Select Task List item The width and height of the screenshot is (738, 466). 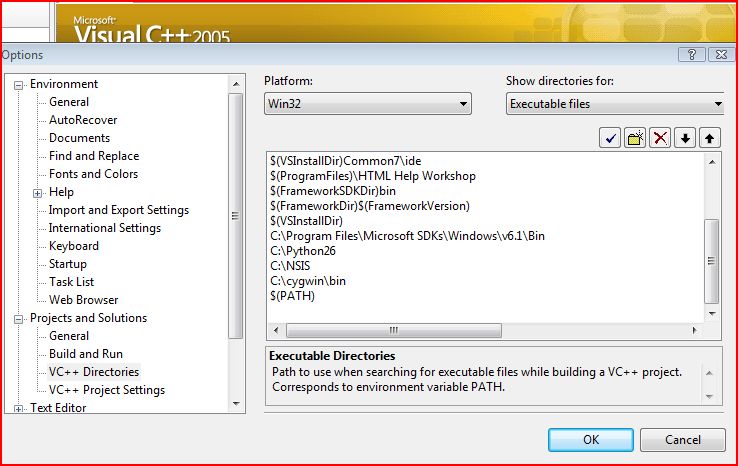point(72,281)
